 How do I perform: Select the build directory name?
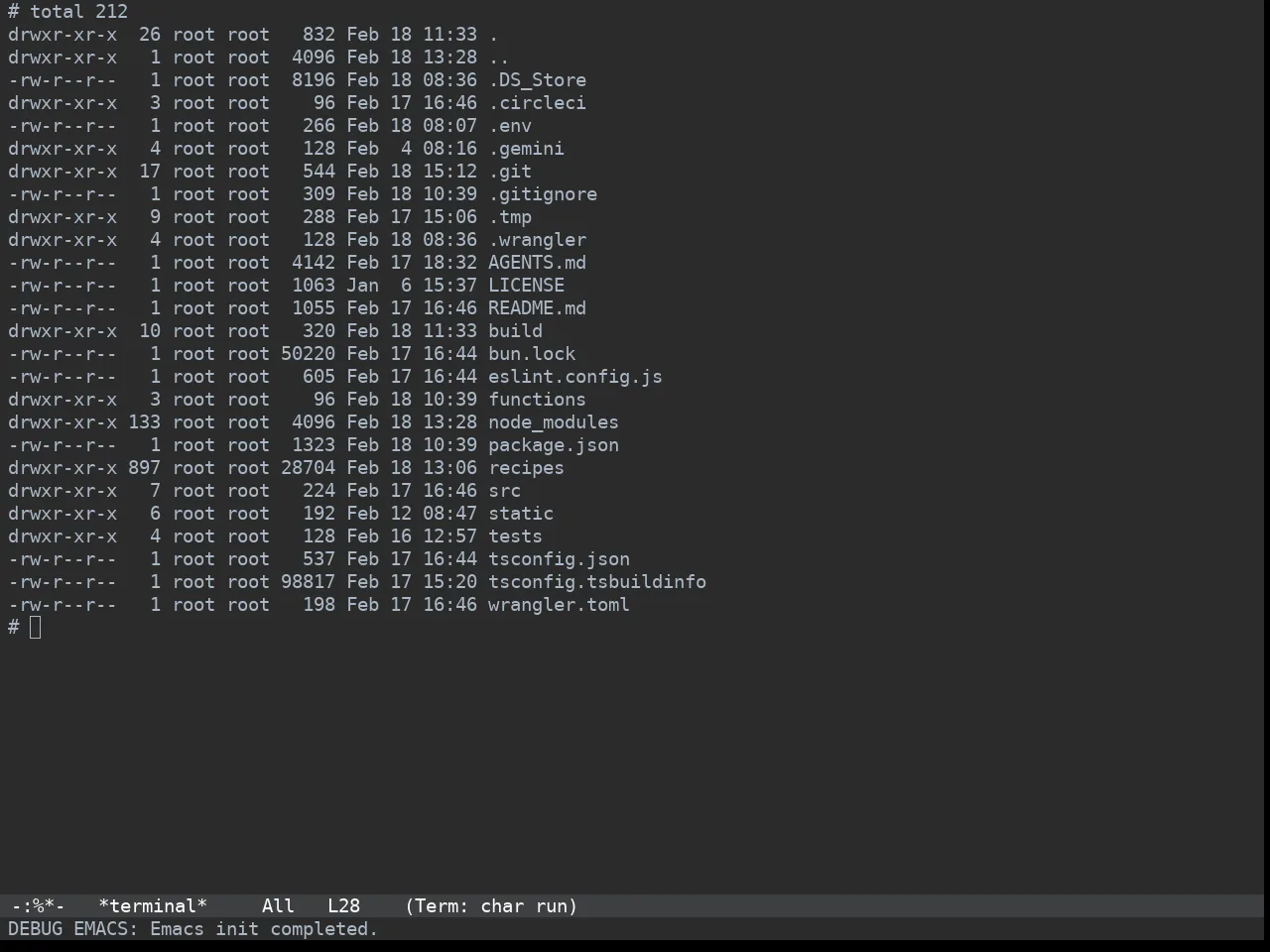pos(515,331)
